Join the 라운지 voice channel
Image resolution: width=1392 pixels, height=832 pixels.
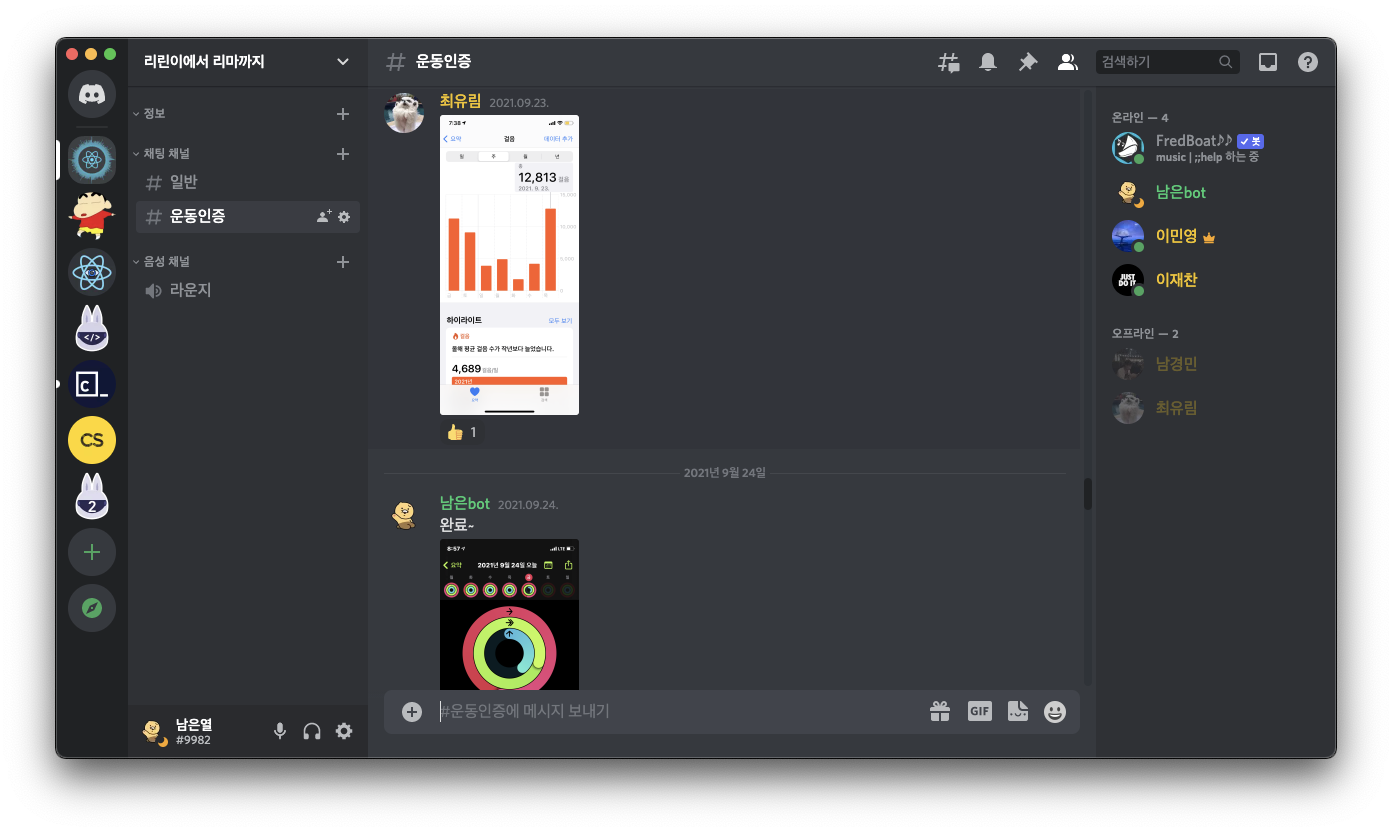pos(248,290)
